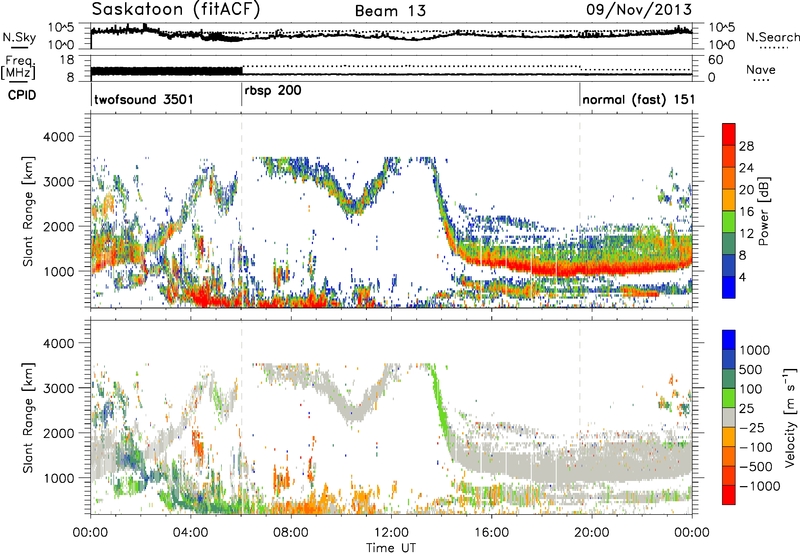The height and width of the screenshot is (554, 800).
Task: Click the "twofsound 3501" control program label
Action: coord(144,99)
